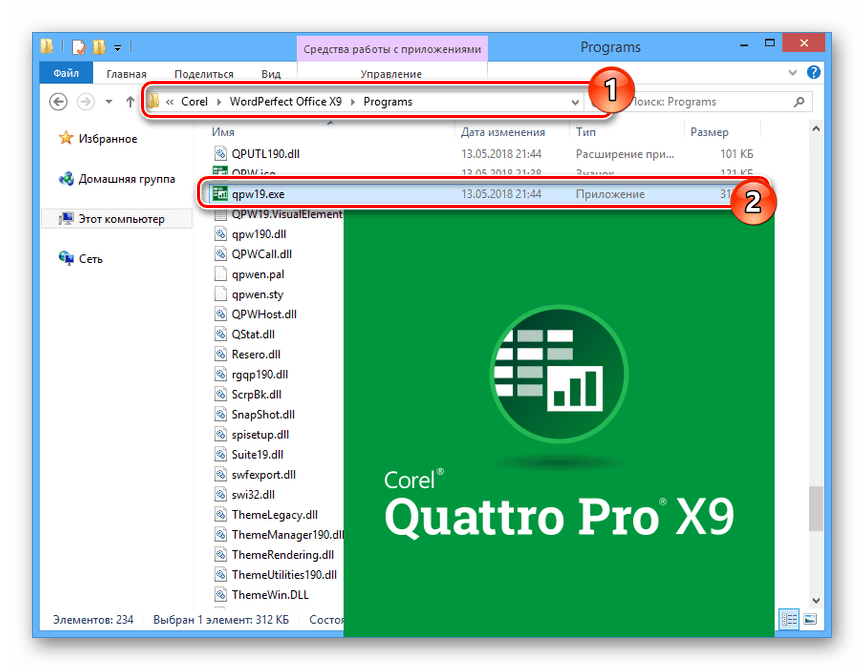Viewport: 864px width, 670px height.
Task: Click the Explorer folder system icon in title bar
Action: [47, 47]
